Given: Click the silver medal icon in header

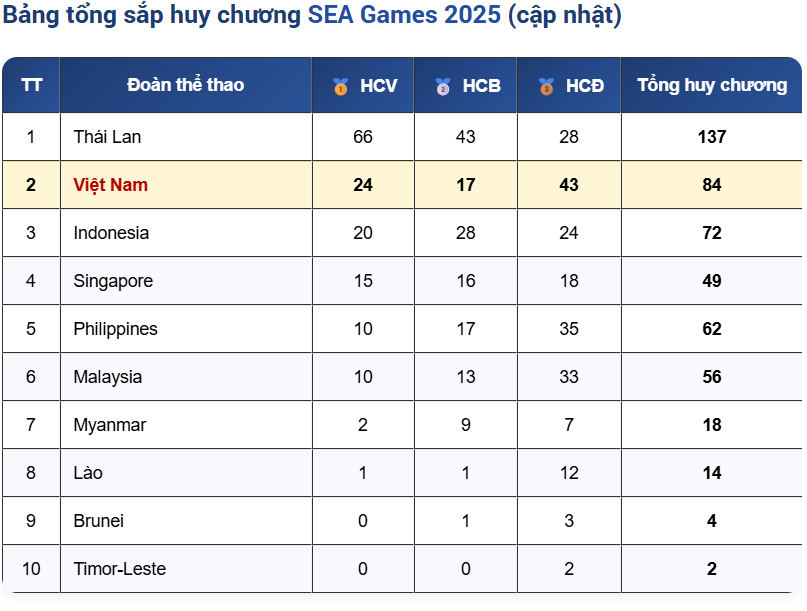Looking at the screenshot, I should pos(443,86).
